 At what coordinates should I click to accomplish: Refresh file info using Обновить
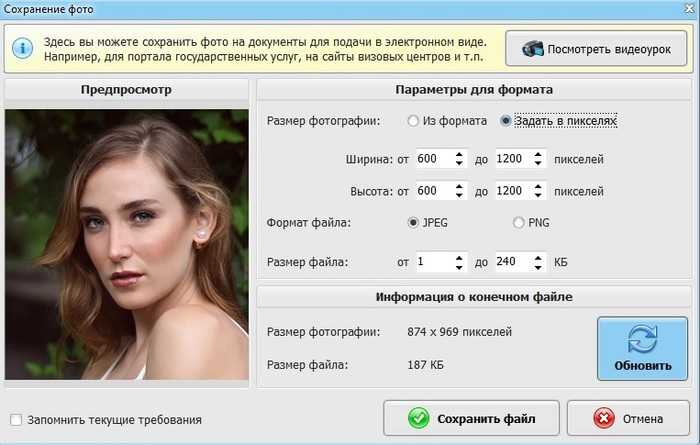click(642, 349)
